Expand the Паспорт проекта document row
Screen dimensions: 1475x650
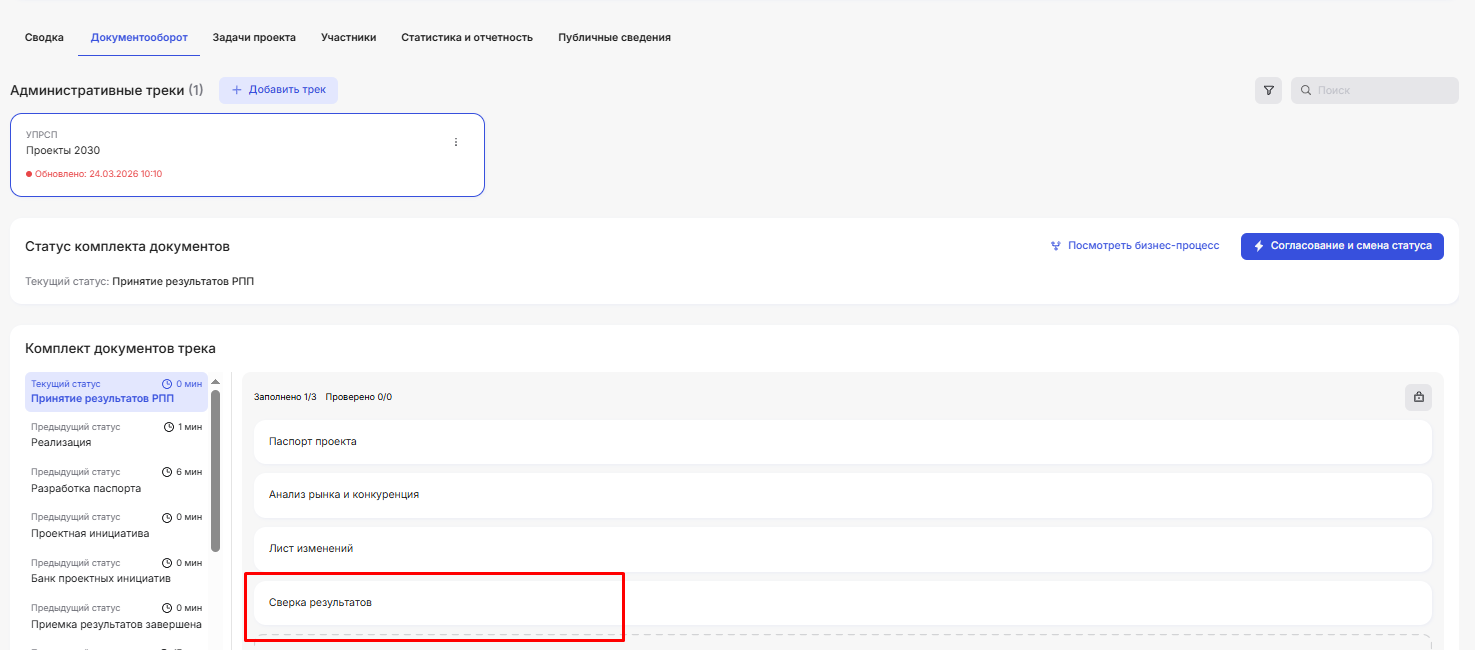click(842, 441)
